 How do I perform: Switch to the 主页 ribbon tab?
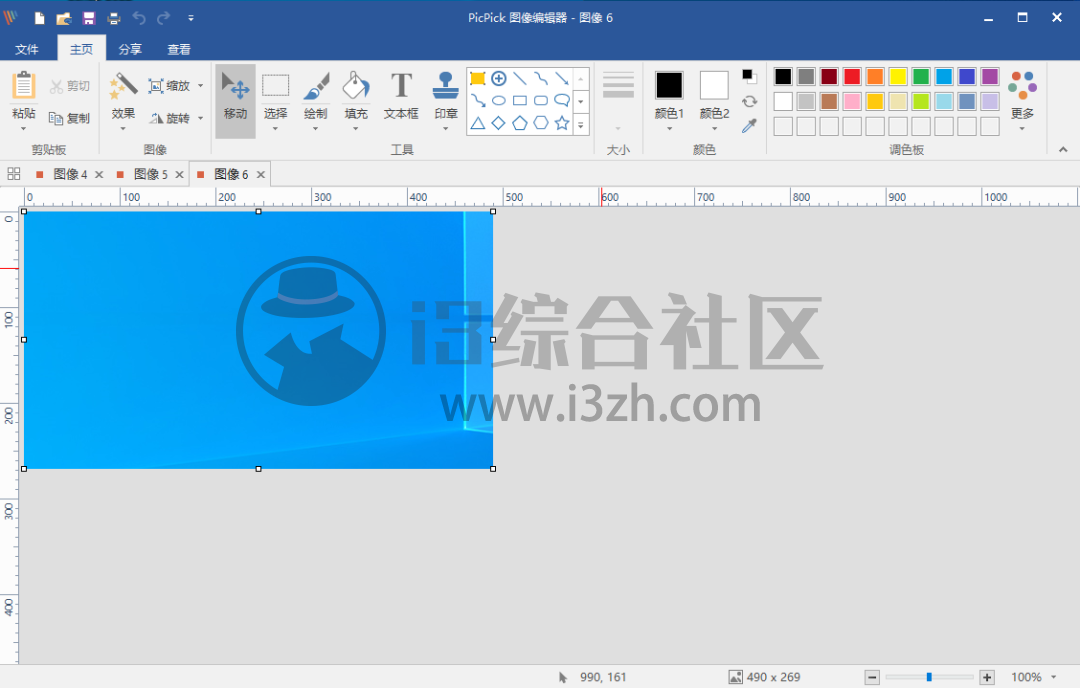point(81,49)
